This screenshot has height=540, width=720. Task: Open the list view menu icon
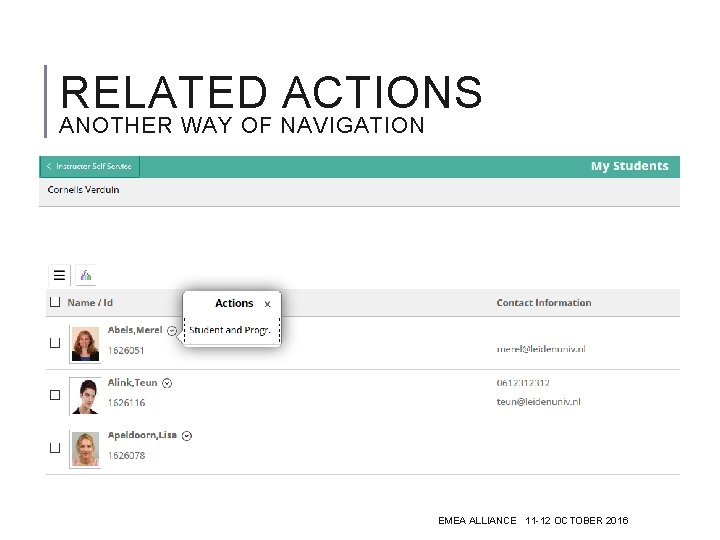59,276
